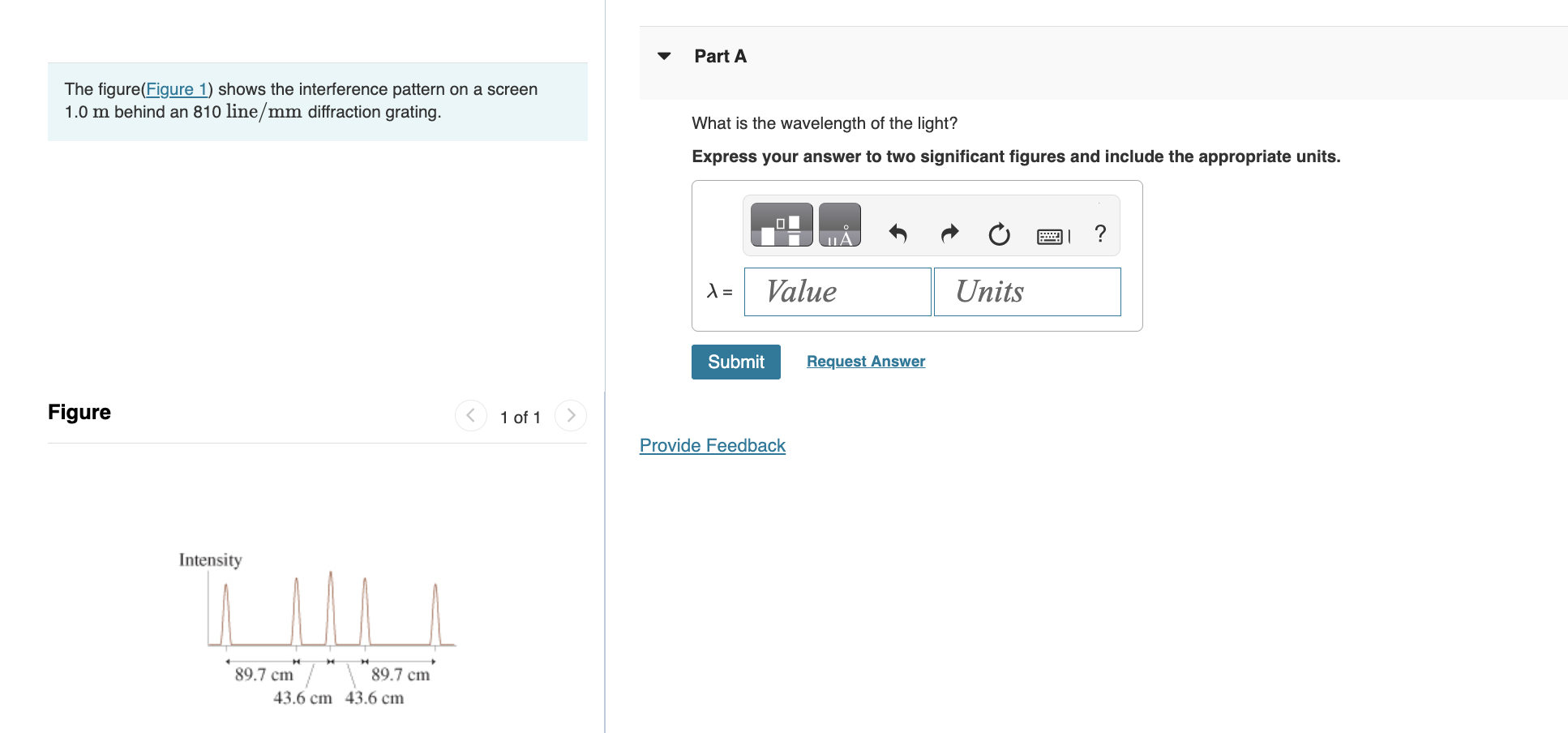The height and width of the screenshot is (733, 1568).
Task: Click the Figure section heading
Action: click(79, 412)
